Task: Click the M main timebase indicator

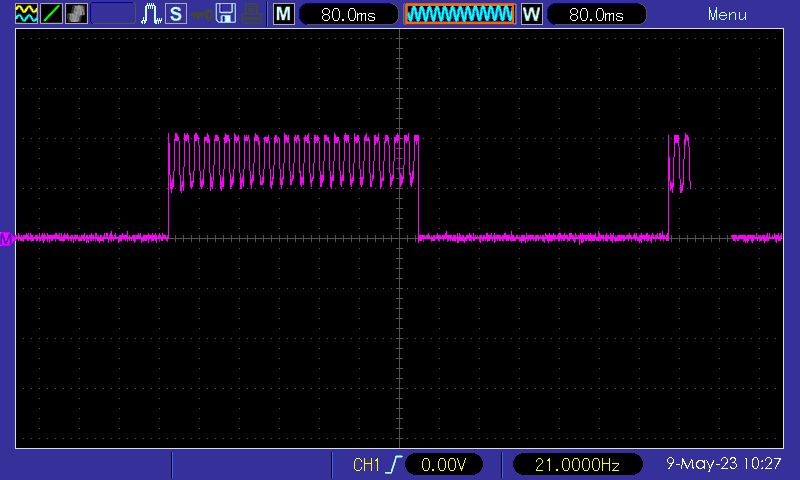Action: coord(284,14)
